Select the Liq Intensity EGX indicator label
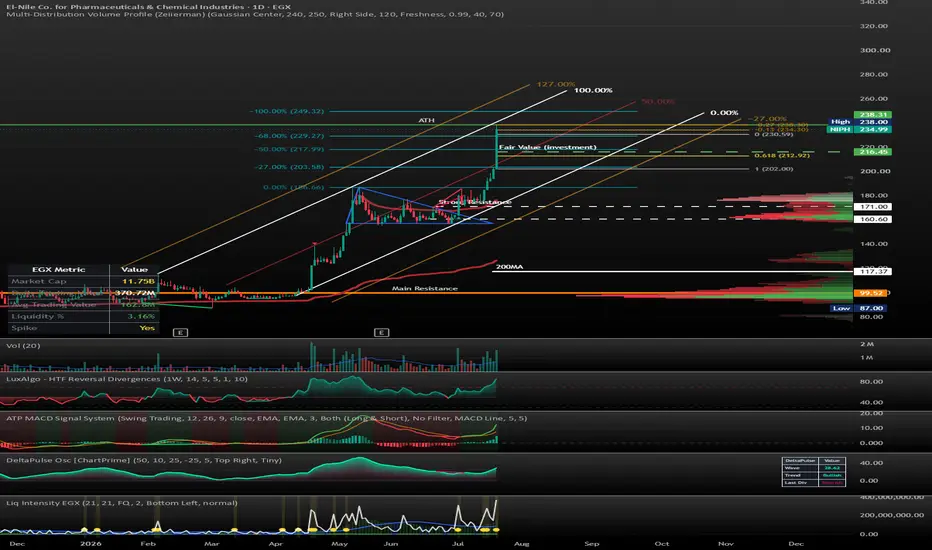 tap(122, 503)
